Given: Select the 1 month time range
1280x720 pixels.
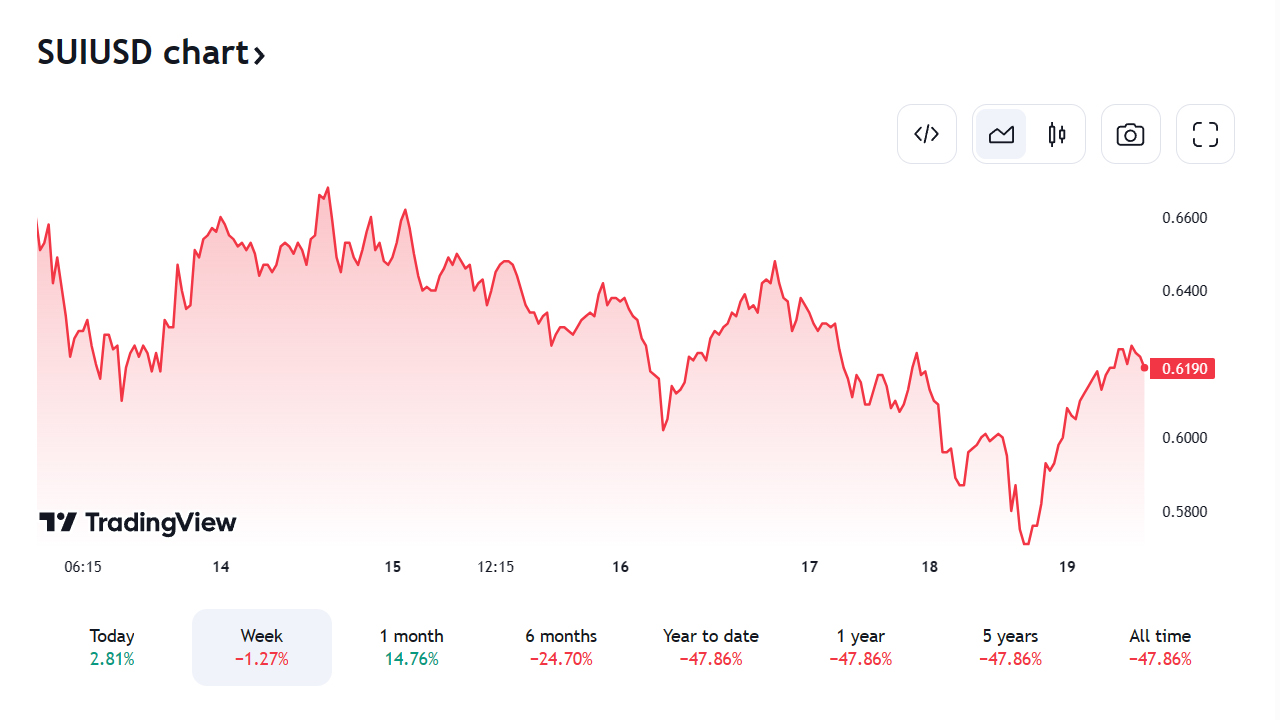Looking at the screenshot, I should point(411,647).
